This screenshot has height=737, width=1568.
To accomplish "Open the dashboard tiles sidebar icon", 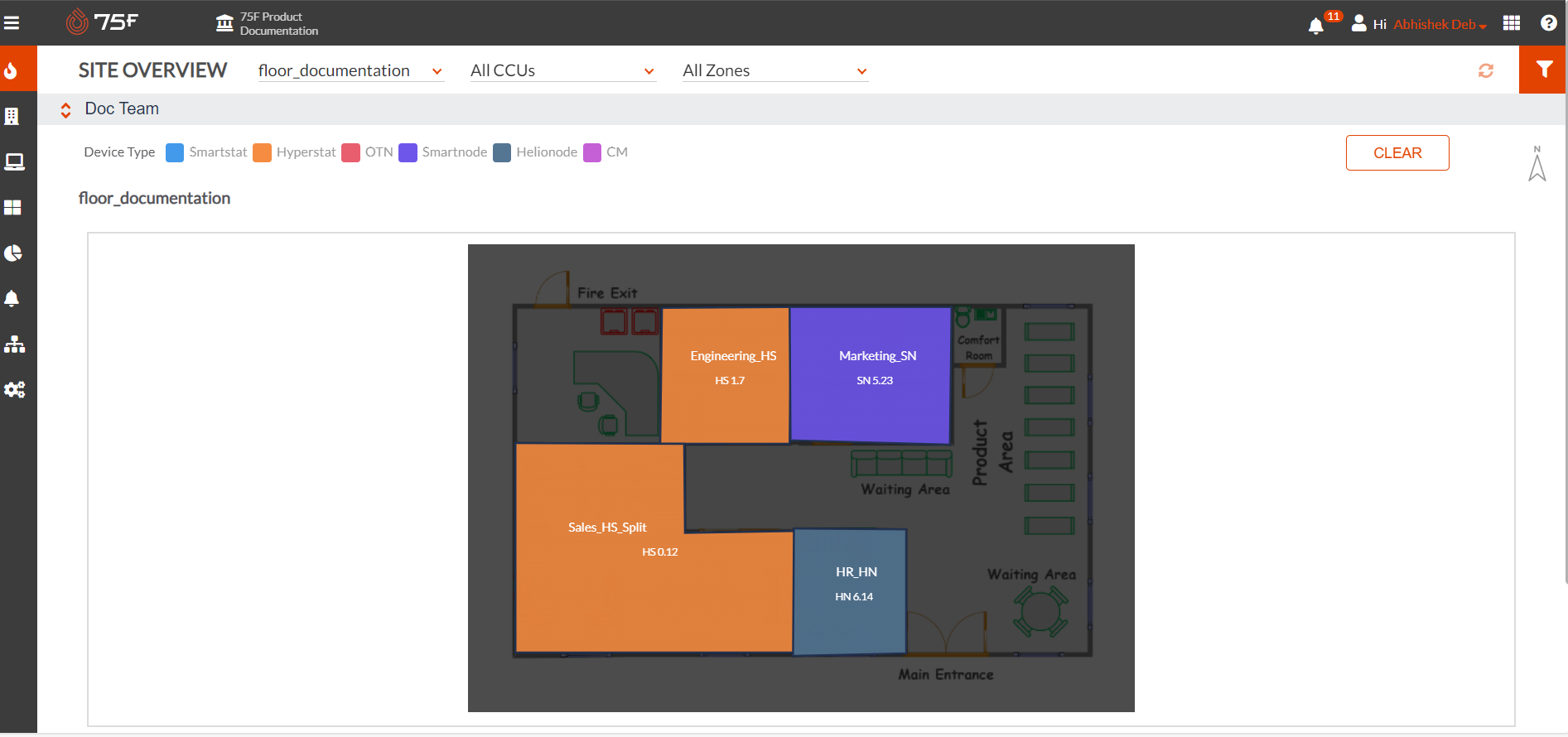I will click(12, 207).
